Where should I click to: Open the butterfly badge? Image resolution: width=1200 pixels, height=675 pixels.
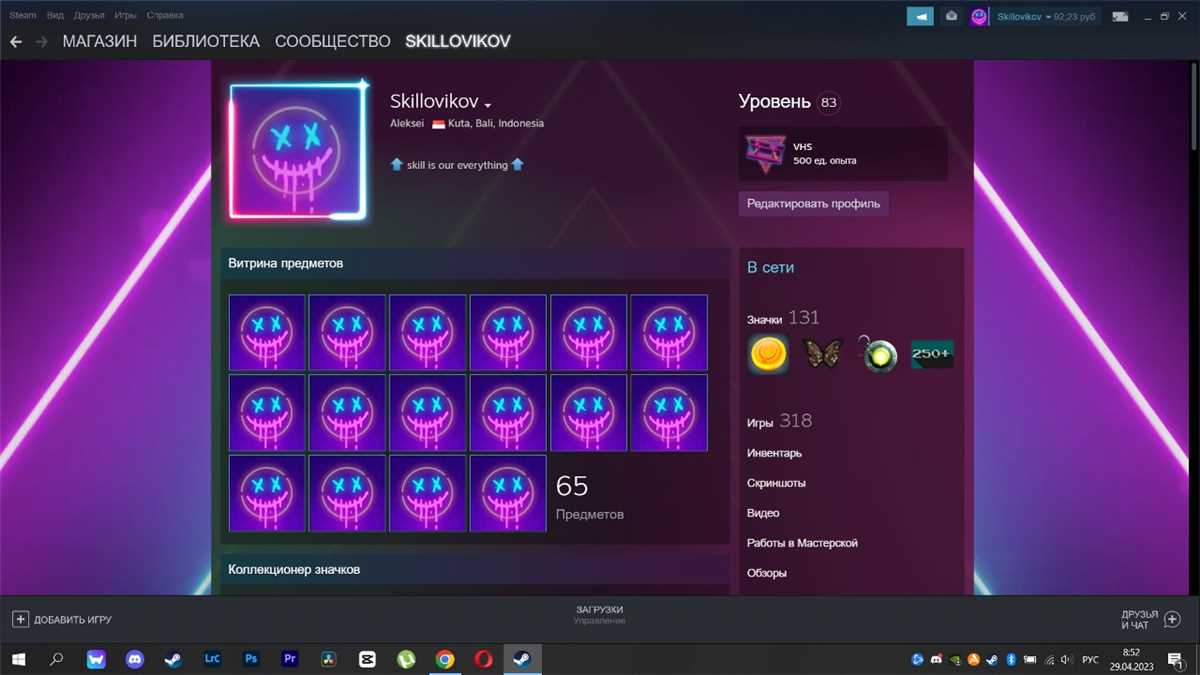[x=822, y=354]
